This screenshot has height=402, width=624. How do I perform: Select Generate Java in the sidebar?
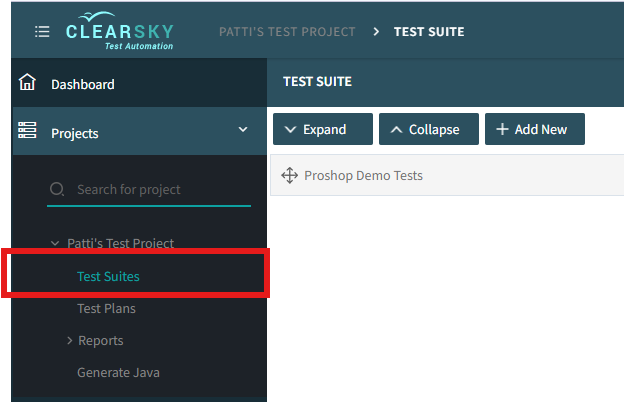[118, 373]
